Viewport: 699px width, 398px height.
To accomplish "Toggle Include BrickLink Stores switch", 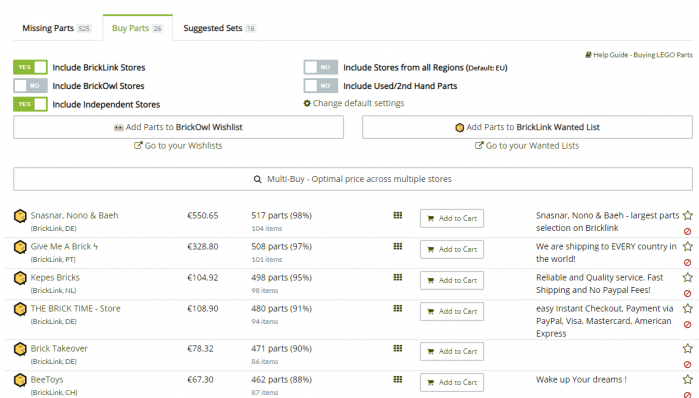I will (30, 67).
